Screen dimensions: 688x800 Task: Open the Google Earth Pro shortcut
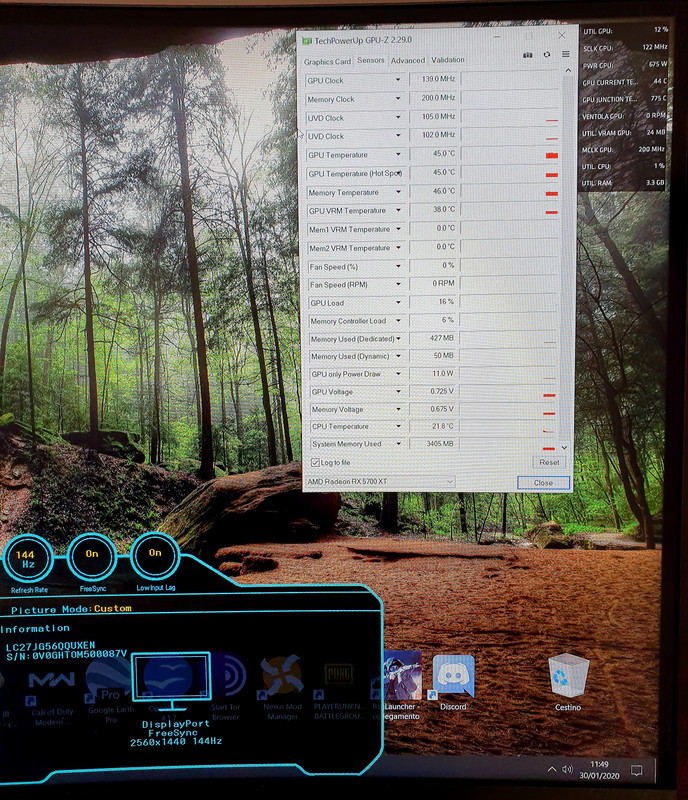pyautogui.click(x=110, y=691)
